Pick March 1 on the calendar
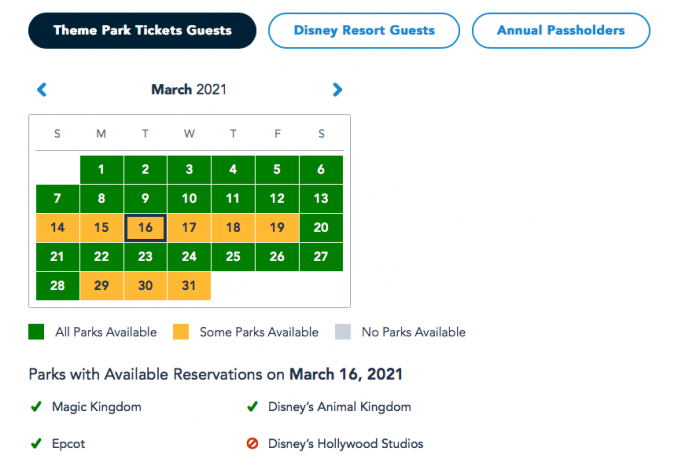The height and width of the screenshot is (470, 700). [102, 170]
